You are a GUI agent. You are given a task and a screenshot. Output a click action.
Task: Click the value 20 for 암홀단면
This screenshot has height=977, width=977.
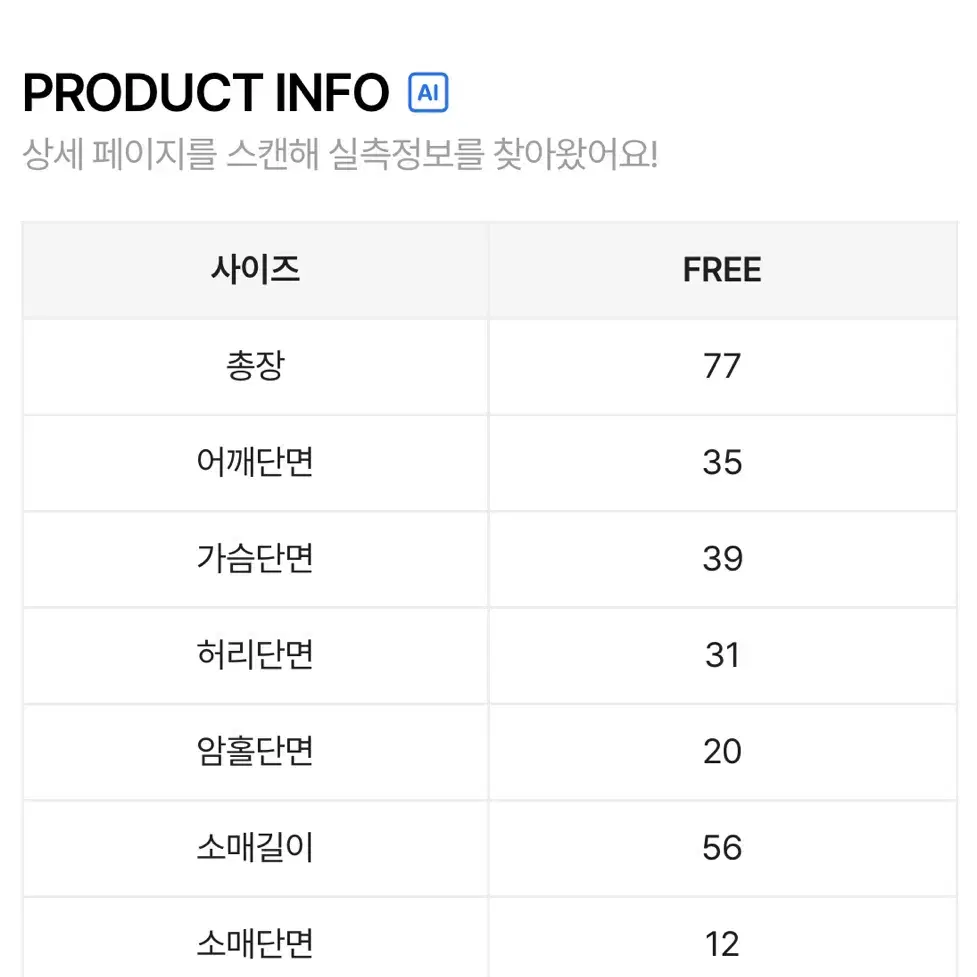point(722,751)
